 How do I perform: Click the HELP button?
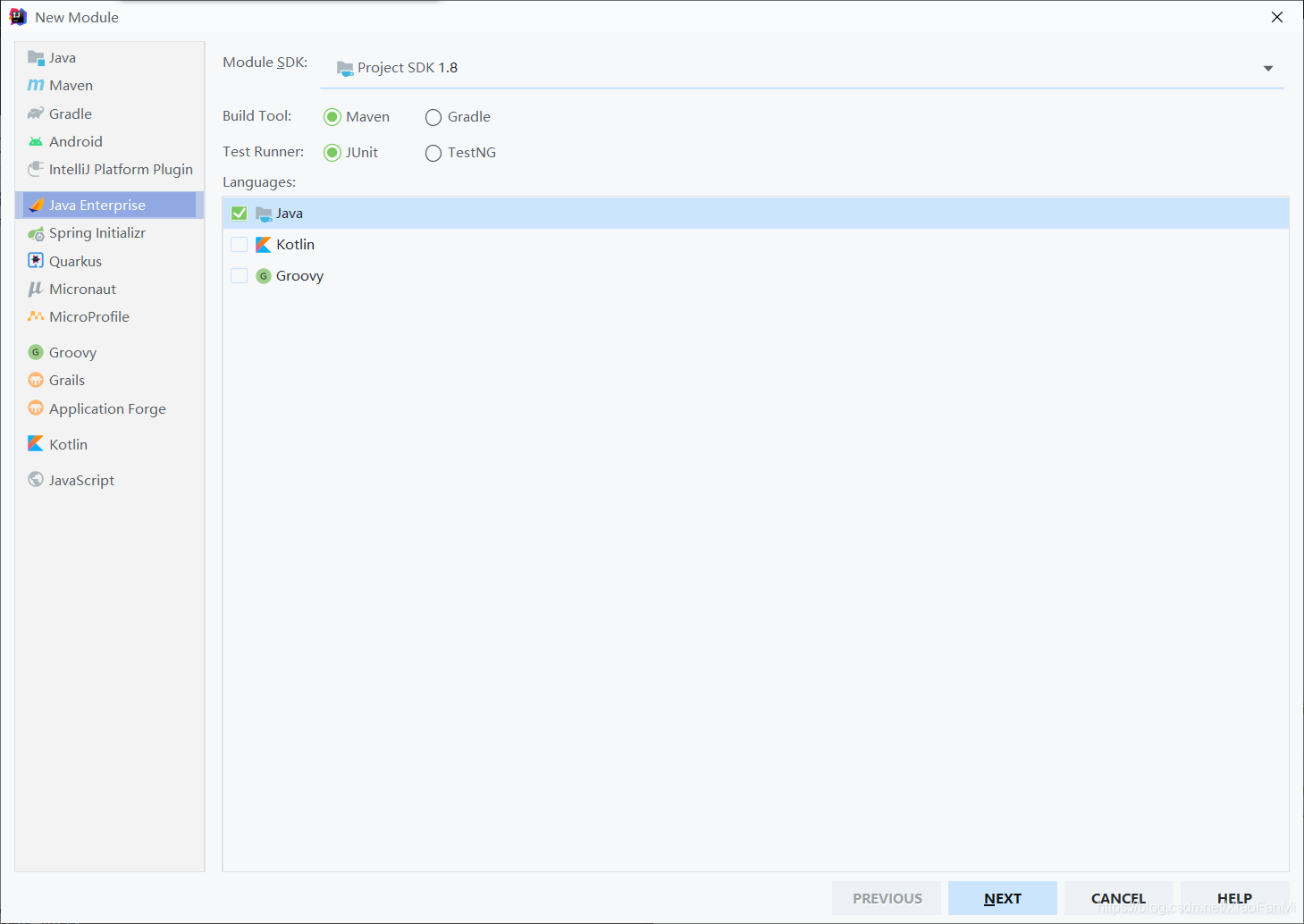pyautogui.click(x=1234, y=898)
